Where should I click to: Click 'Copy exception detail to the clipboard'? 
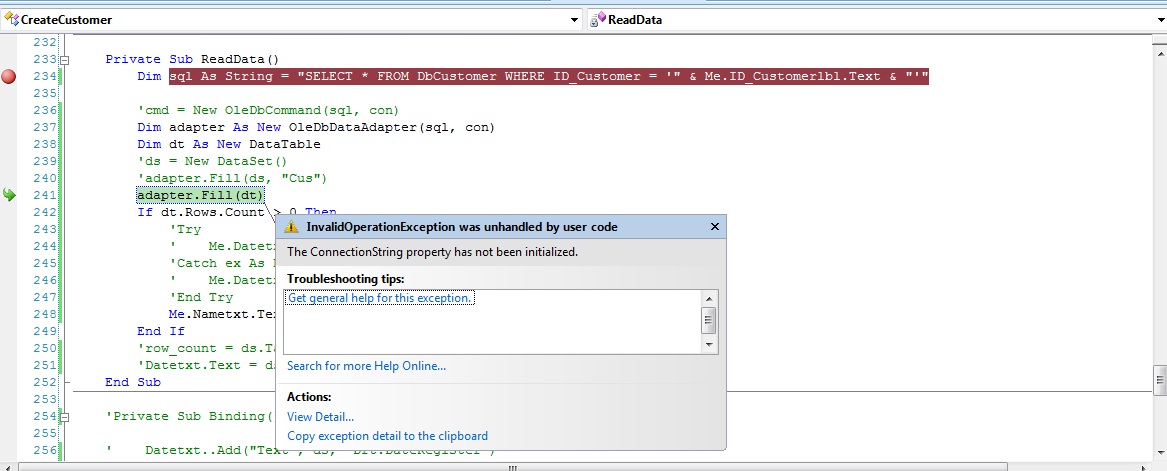click(x=388, y=436)
